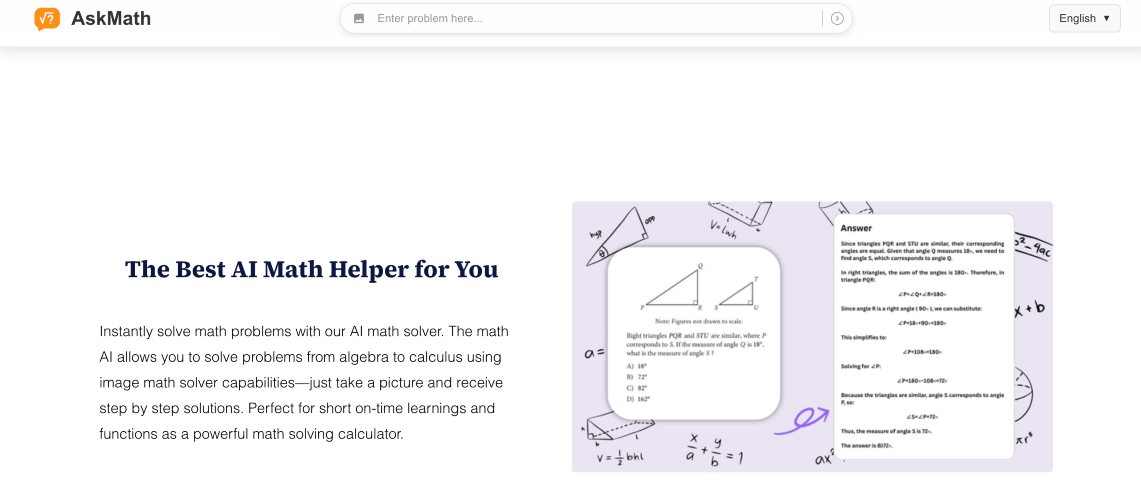Click the image upload icon in search bar
Screen dimensions: 1141x500
coord(359,18)
